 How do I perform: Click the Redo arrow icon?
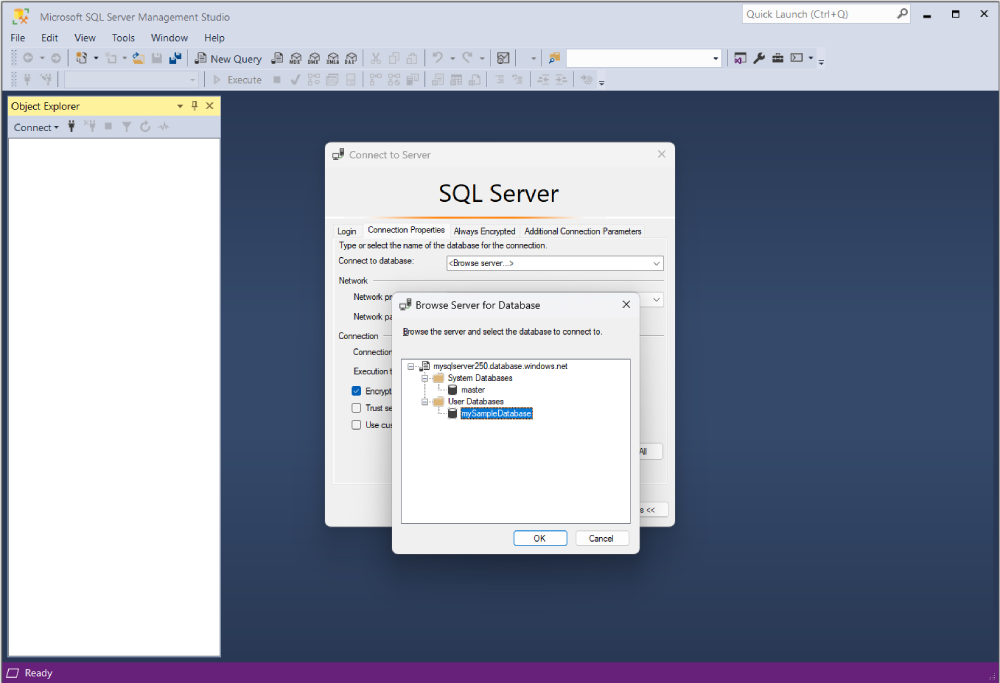pyautogui.click(x=467, y=59)
